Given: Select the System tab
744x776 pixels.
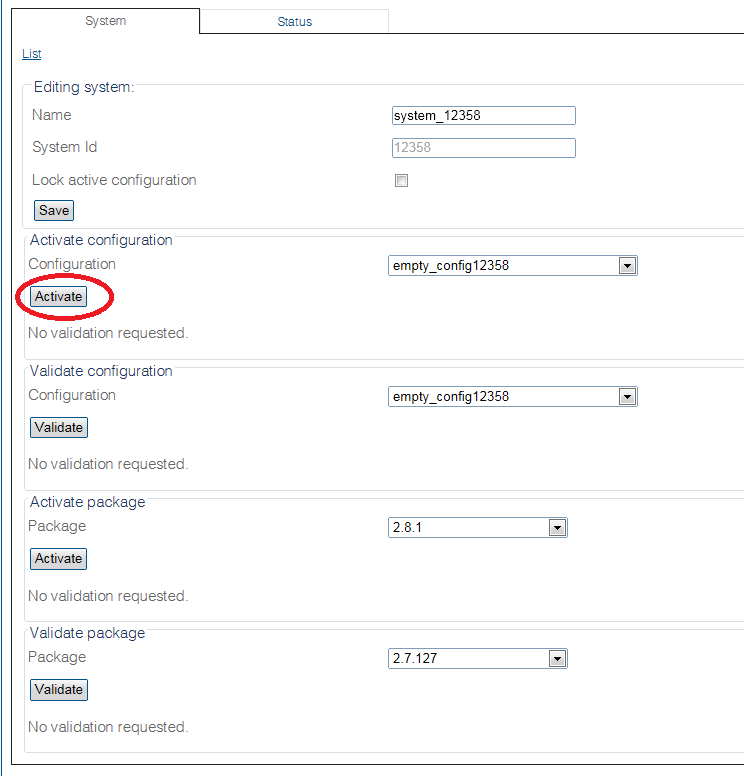Looking at the screenshot, I should (105, 21).
